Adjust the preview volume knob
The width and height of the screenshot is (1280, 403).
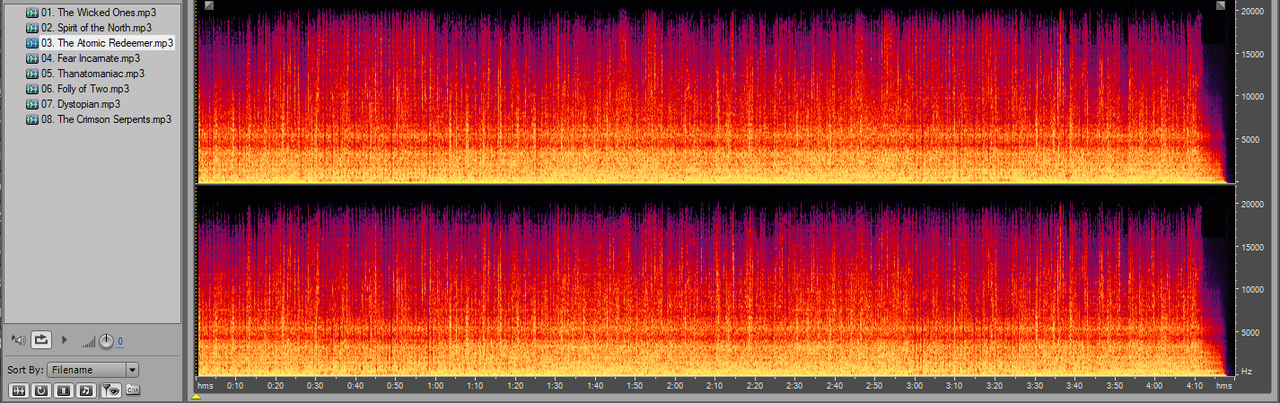105,341
